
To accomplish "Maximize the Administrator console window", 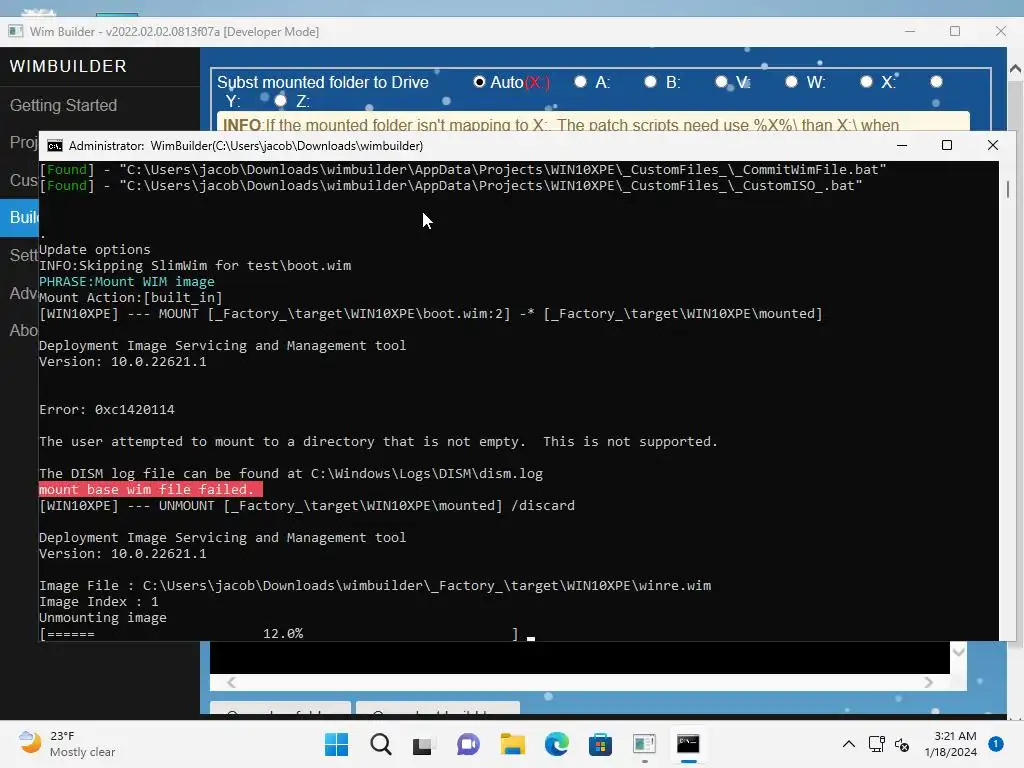I will (x=947, y=146).
